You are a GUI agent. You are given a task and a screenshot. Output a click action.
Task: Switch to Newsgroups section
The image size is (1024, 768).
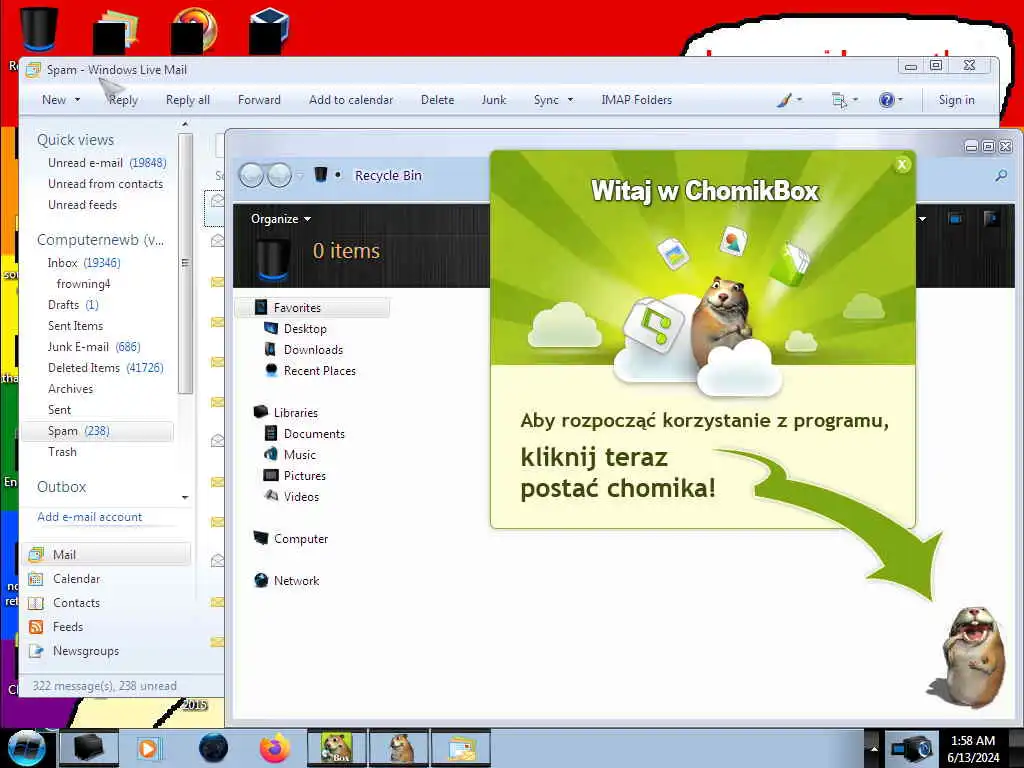(x=86, y=651)
